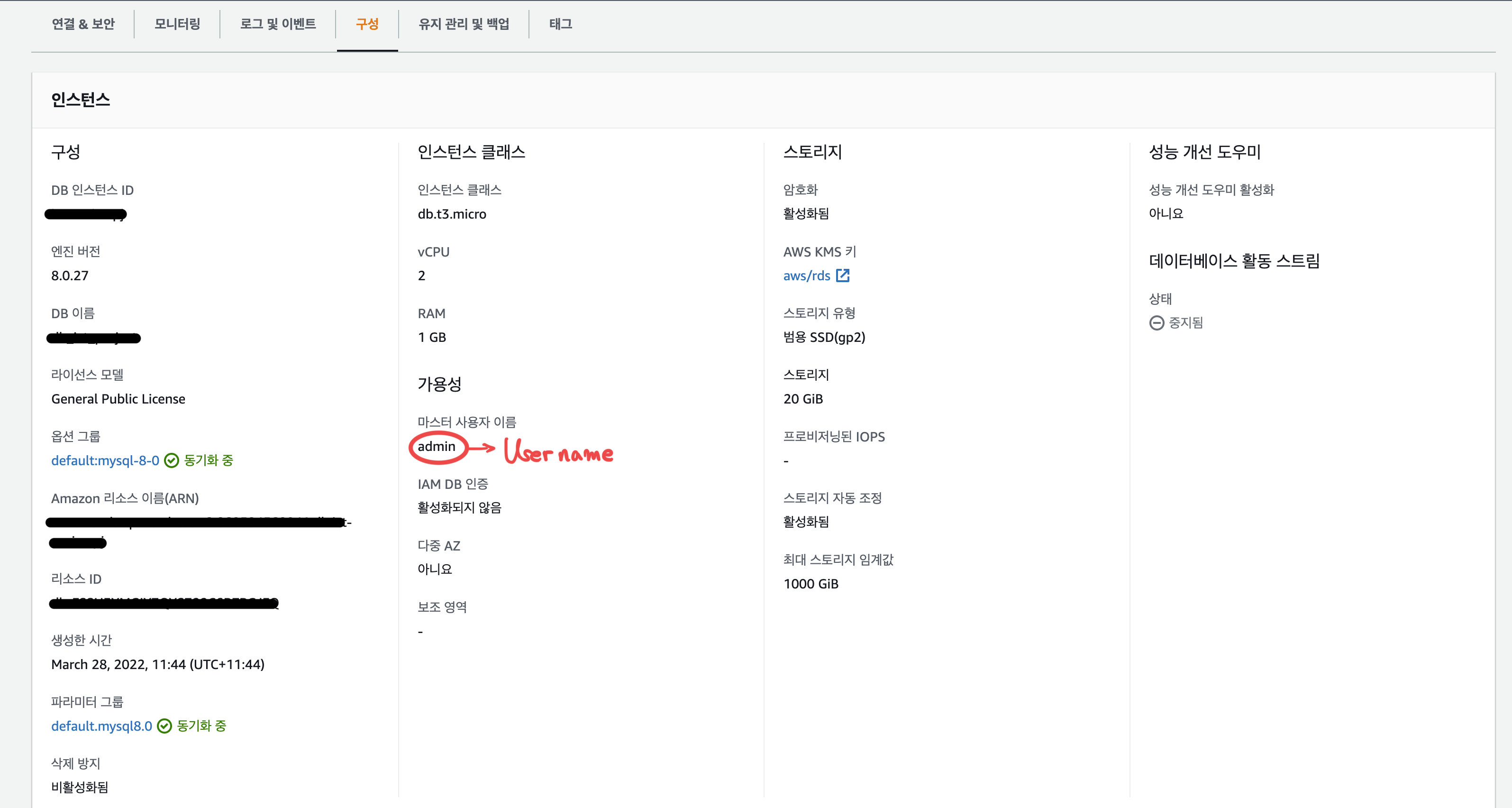This screenshot has width=1512, height=808.
Task: Click the admin master username value
Action: click(436, 446)
